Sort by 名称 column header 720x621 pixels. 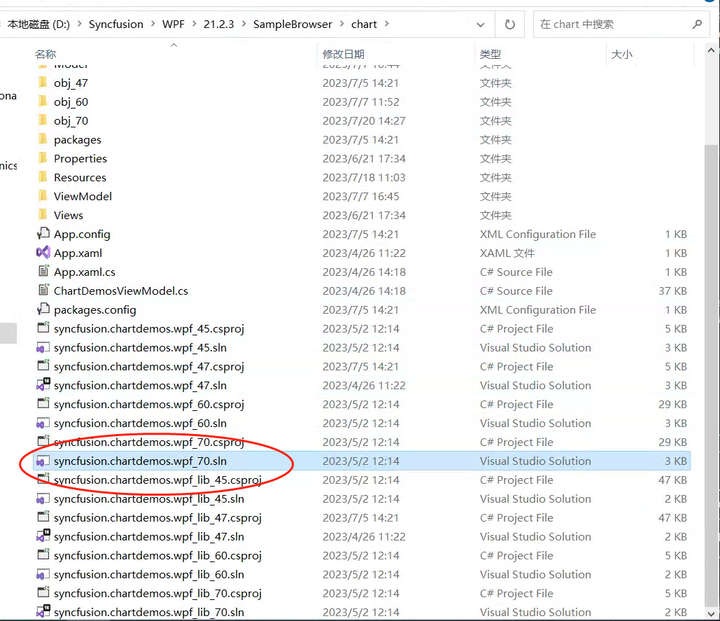(45, 54)
